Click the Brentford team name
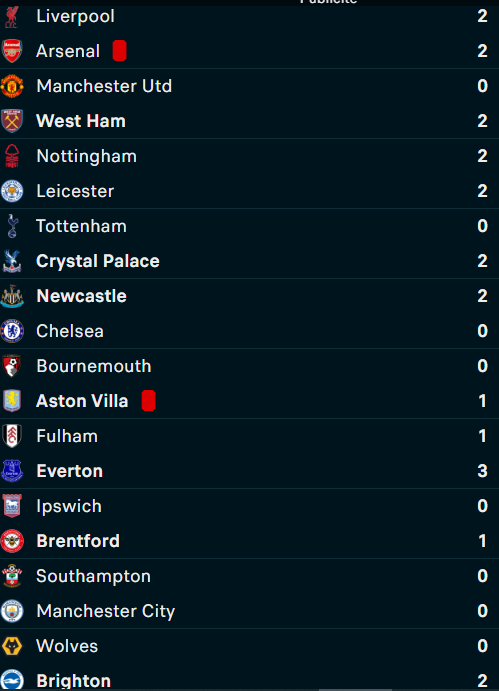This screenshot has width=499, height=691. [78, 541]
